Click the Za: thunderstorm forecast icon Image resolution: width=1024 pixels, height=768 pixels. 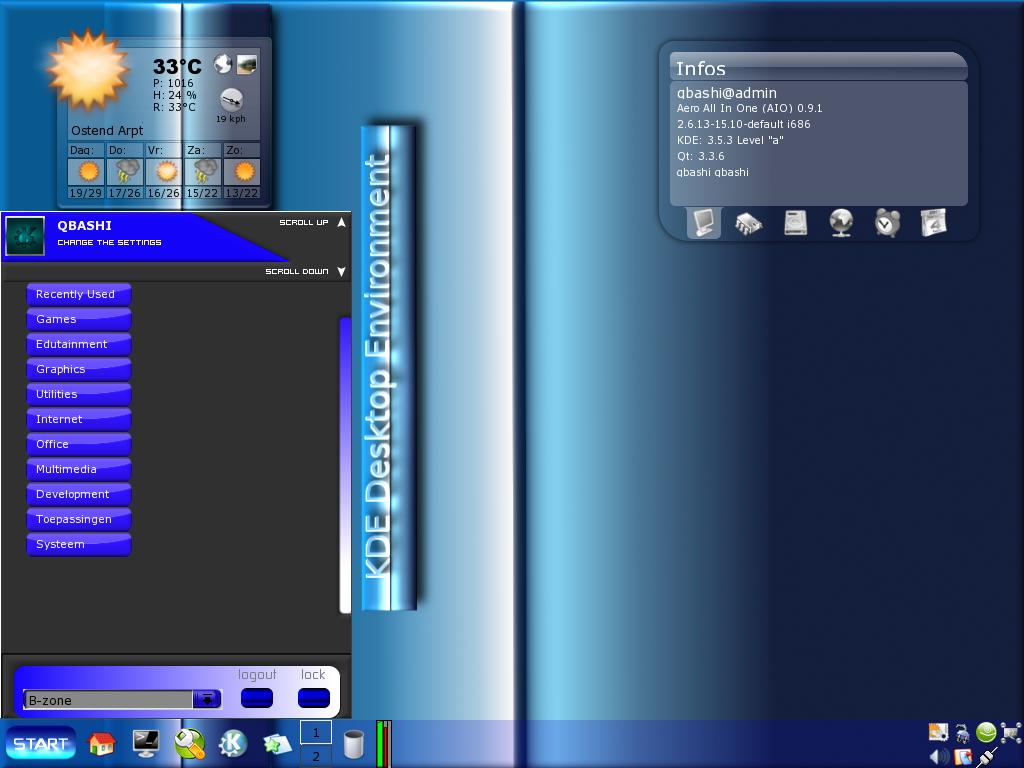click(x=204, y=172)
